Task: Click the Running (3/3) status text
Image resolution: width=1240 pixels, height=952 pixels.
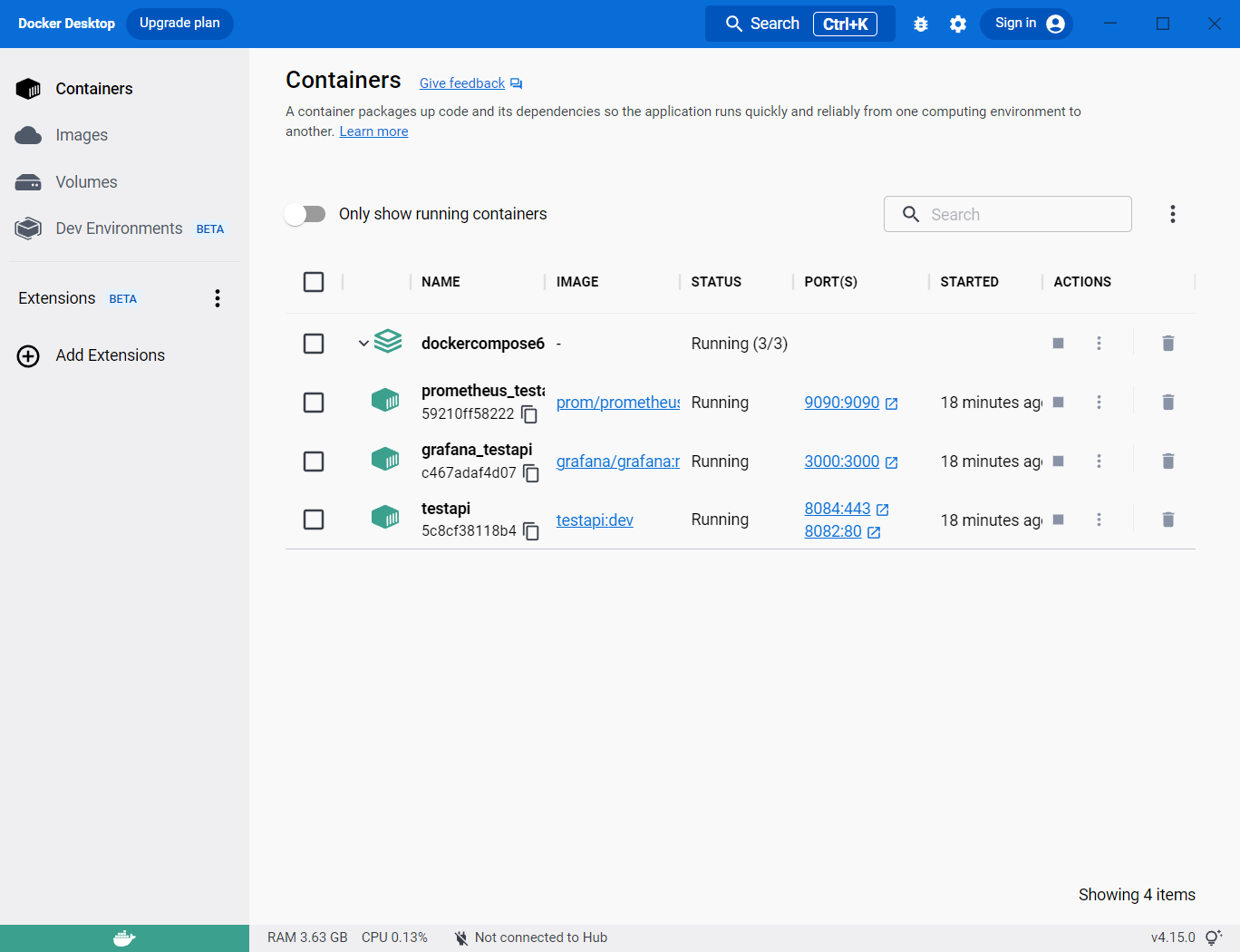Action: point(740,344)
